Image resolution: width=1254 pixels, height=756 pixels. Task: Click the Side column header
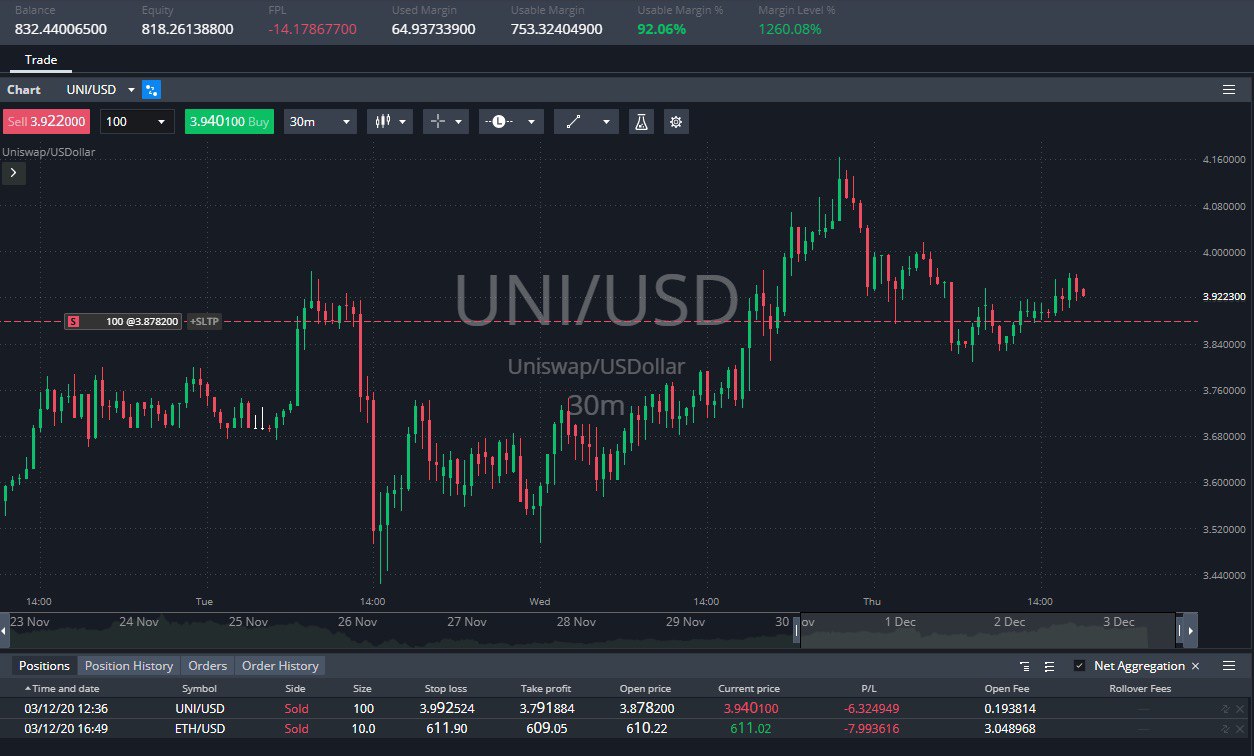(296, 689)
